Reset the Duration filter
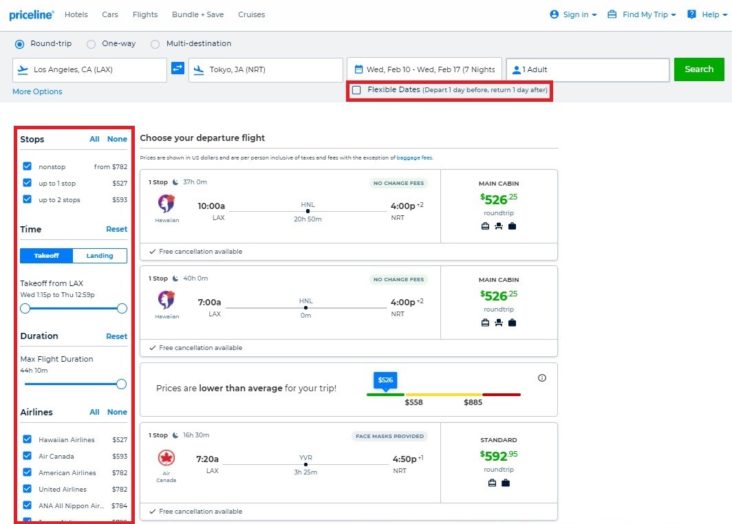 click(x=117, y=336)
